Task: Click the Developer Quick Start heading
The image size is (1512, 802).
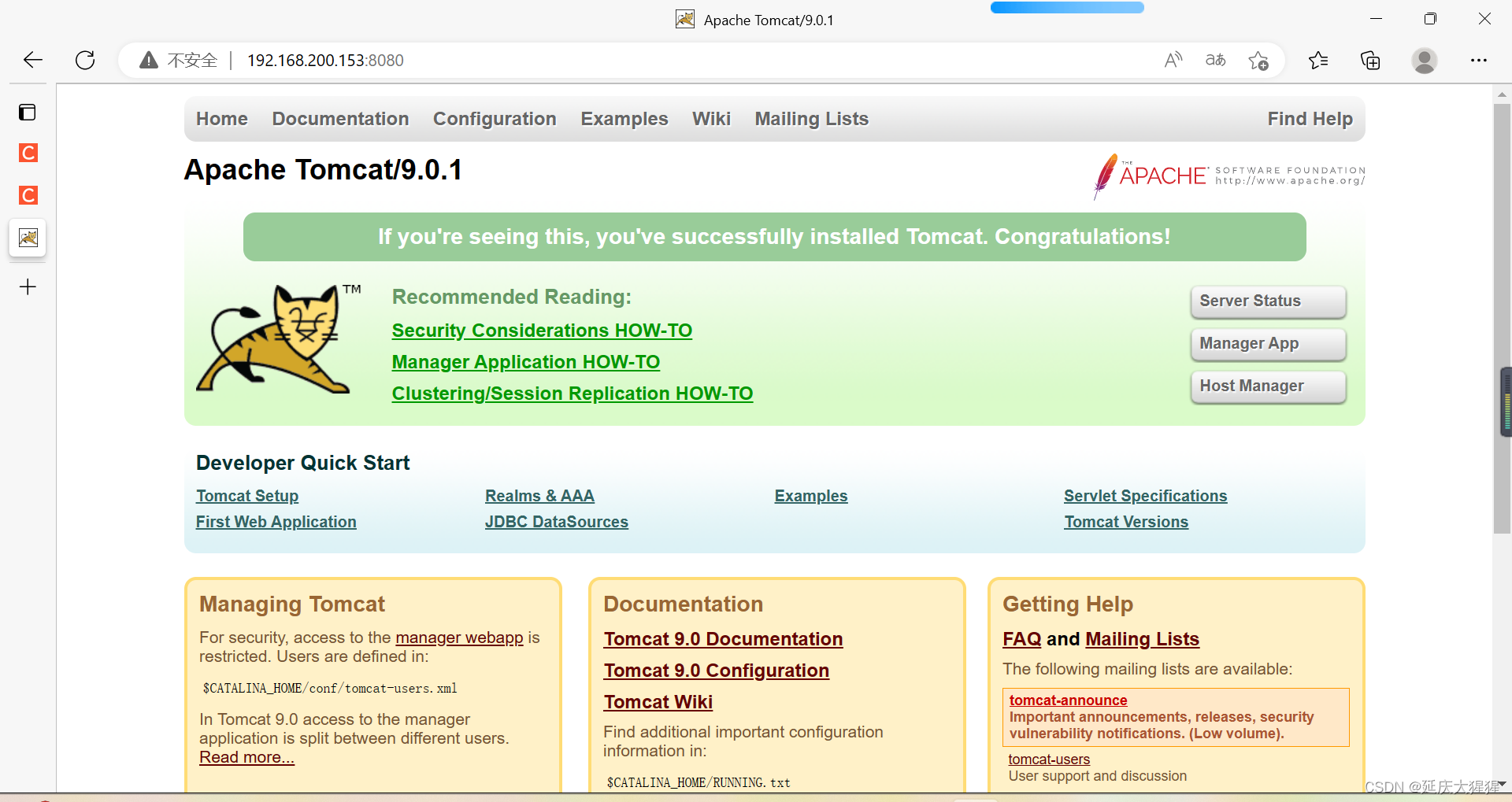Action: pyautogui.click(x=303, y=463)
